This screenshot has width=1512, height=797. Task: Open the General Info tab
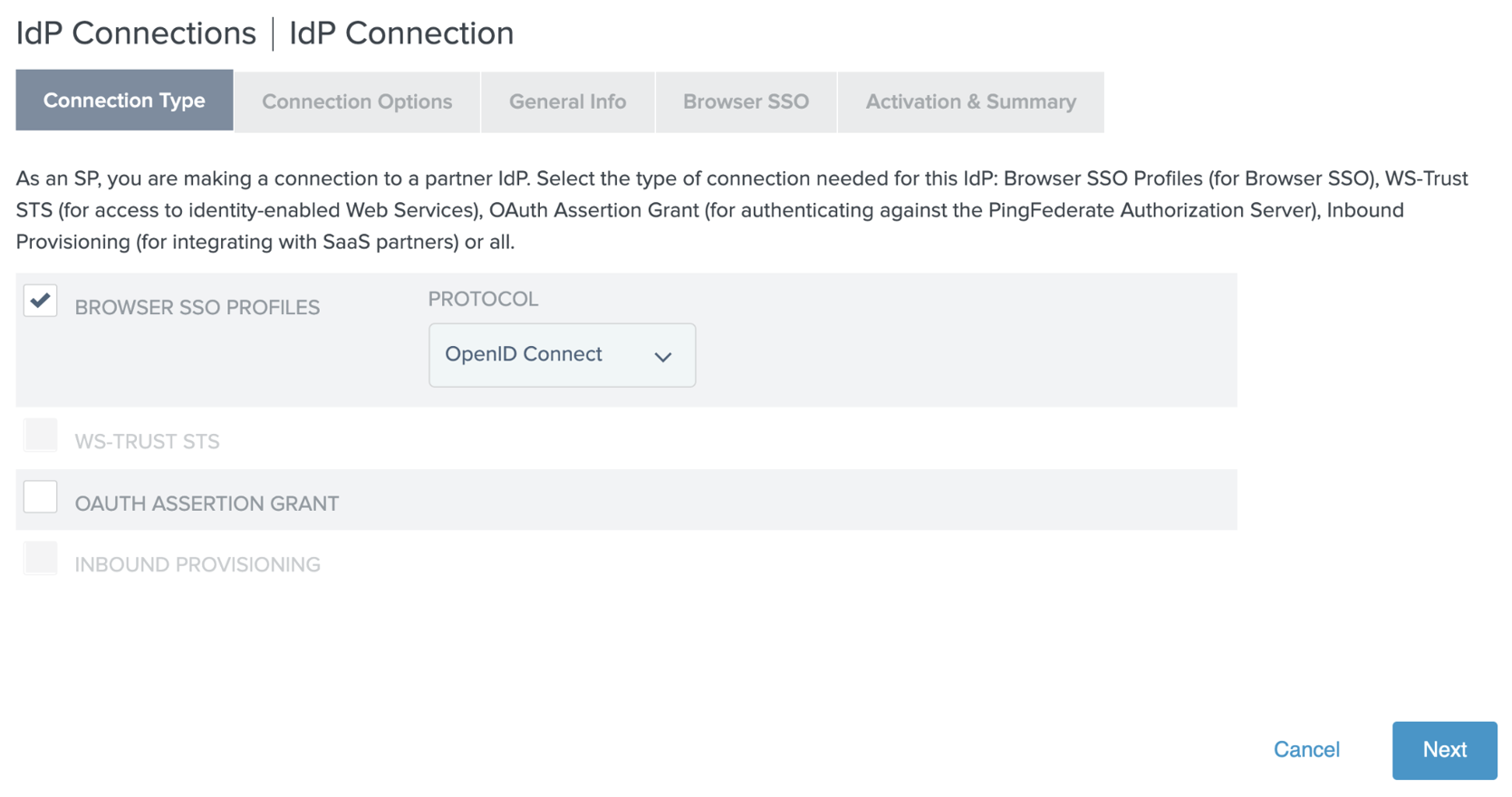pyautogui.click(x=567, y=101)
